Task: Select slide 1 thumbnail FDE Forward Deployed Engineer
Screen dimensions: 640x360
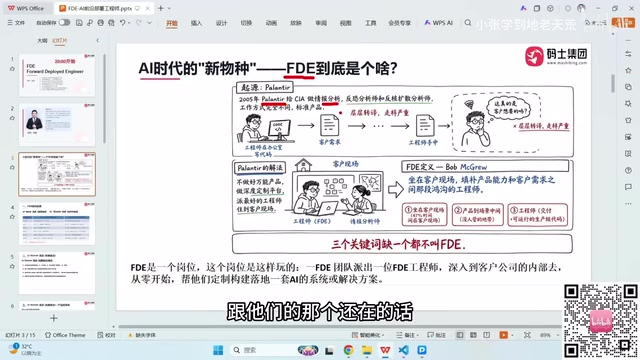Action: click(x=57, y=75)
